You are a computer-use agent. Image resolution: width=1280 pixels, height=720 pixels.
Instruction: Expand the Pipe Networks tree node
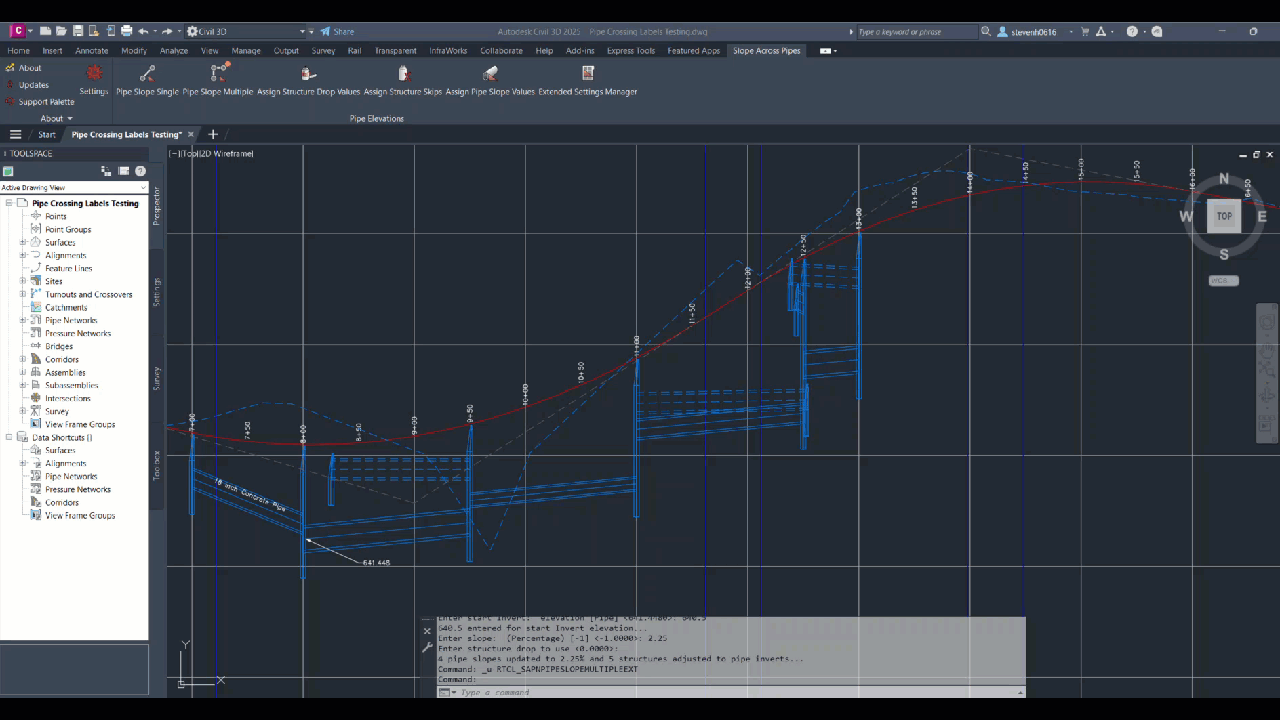pyautogui.click(x=23, y=321)
